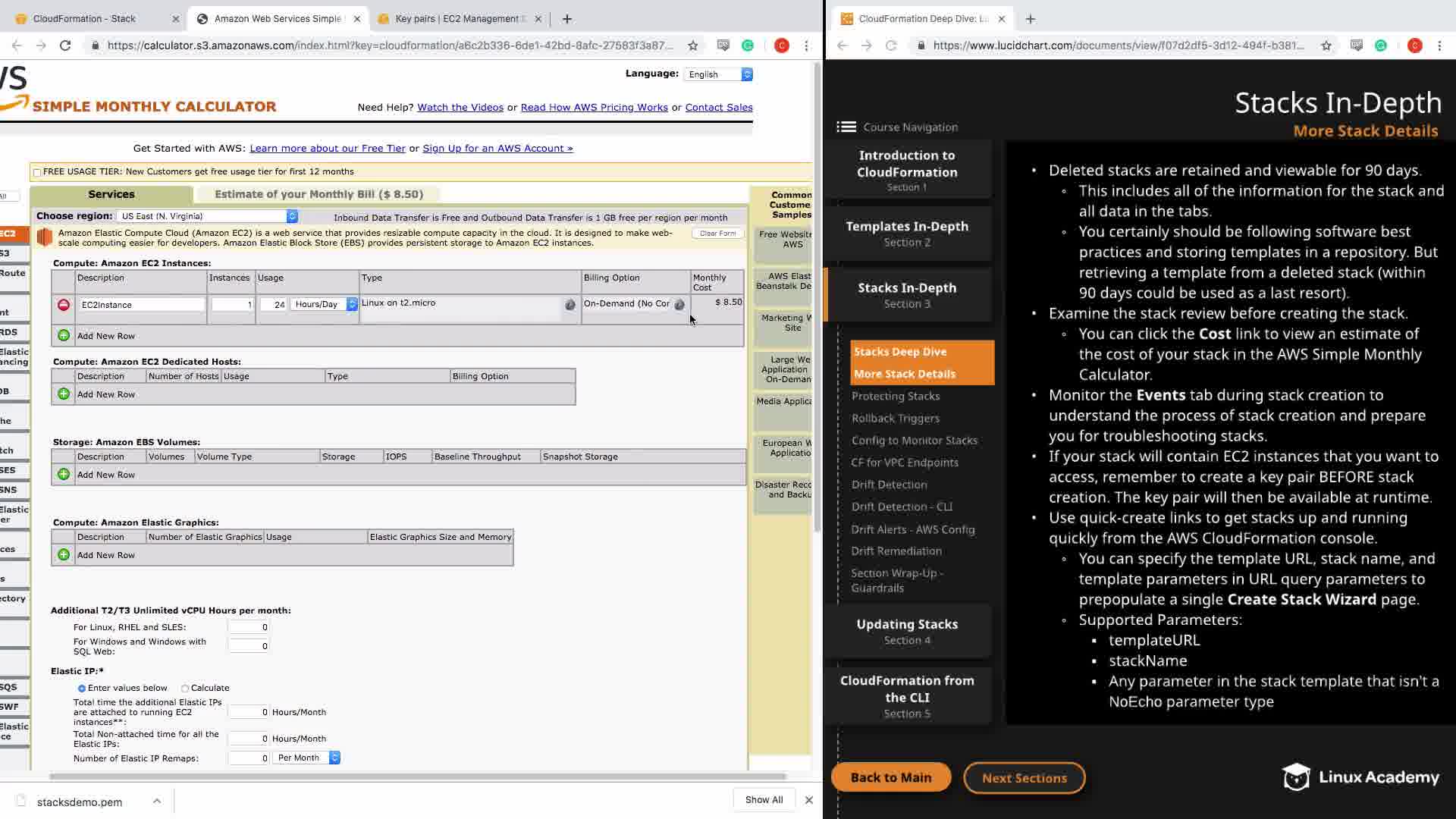Switch to the Key pairs EC2 Management browser tab
Viewport: 1456px width, 819px height.
tap(457, 19)
